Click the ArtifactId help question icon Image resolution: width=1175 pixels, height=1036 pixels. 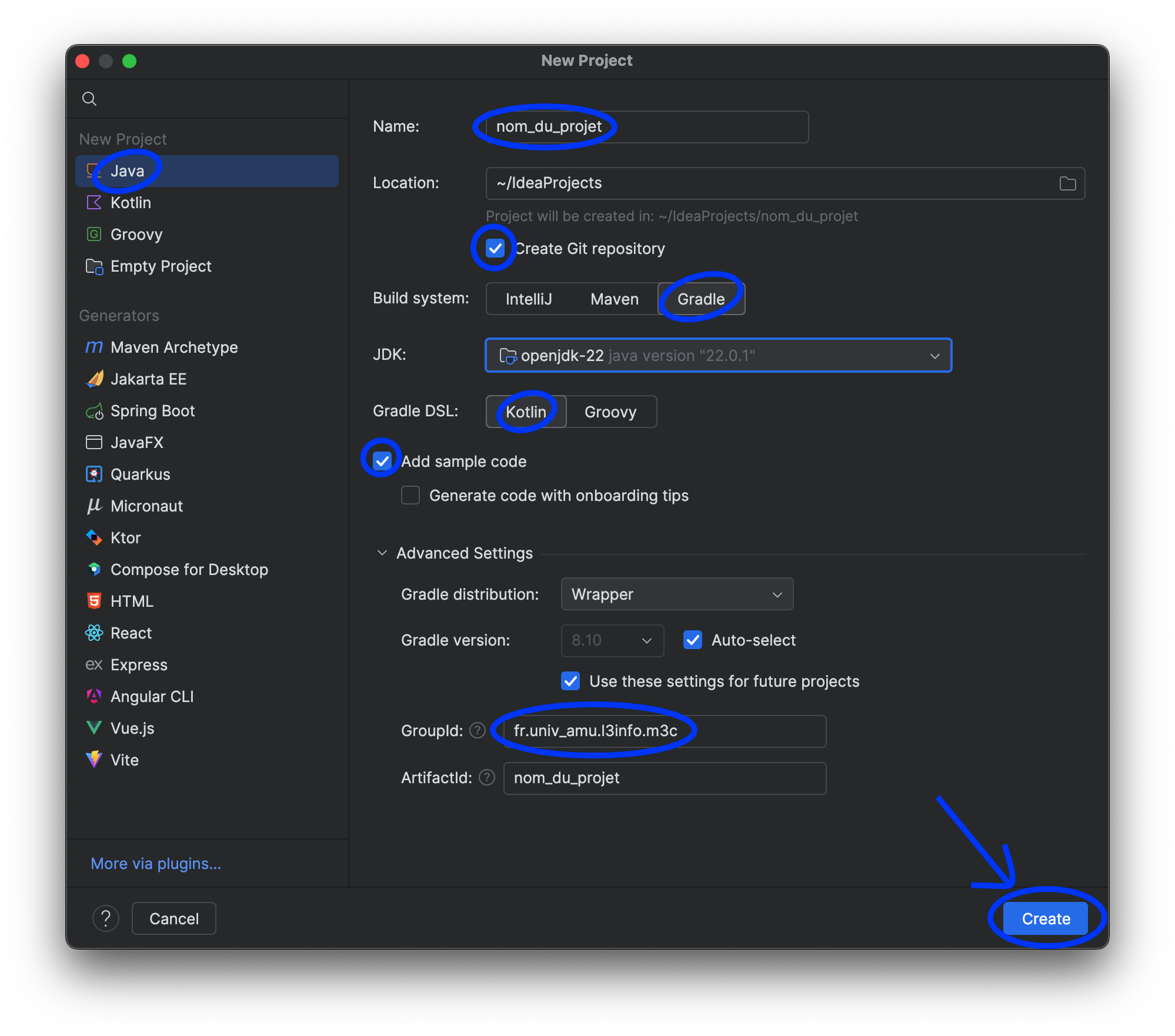pos(487,778)
